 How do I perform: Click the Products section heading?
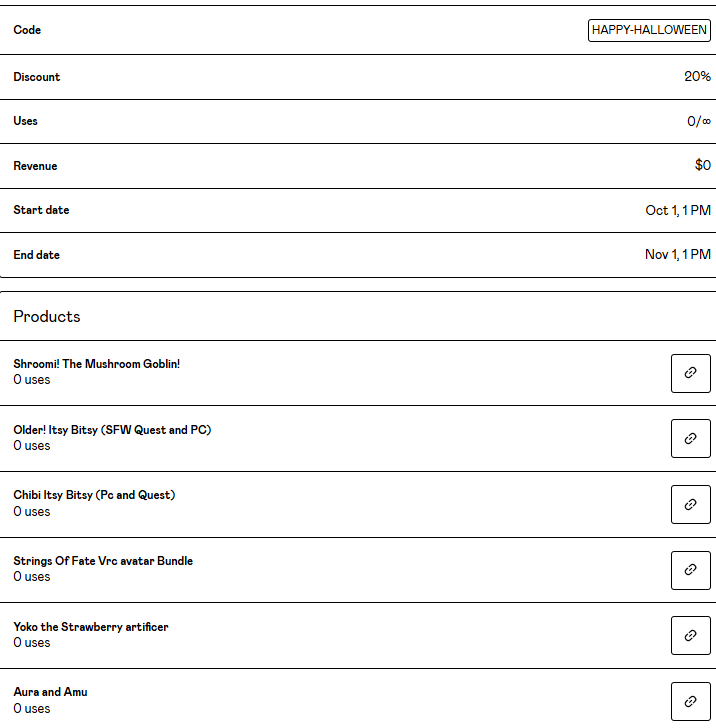[x=47, y=316]
